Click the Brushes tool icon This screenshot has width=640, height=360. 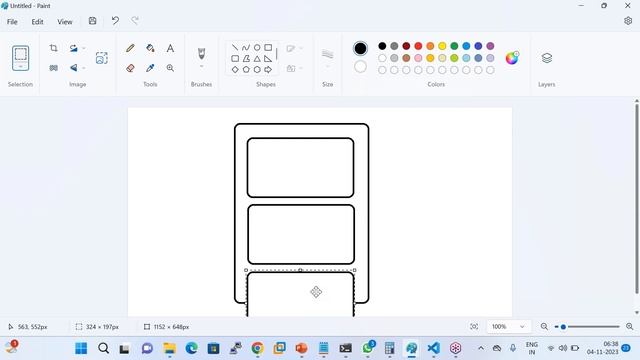tap(201, 53)
